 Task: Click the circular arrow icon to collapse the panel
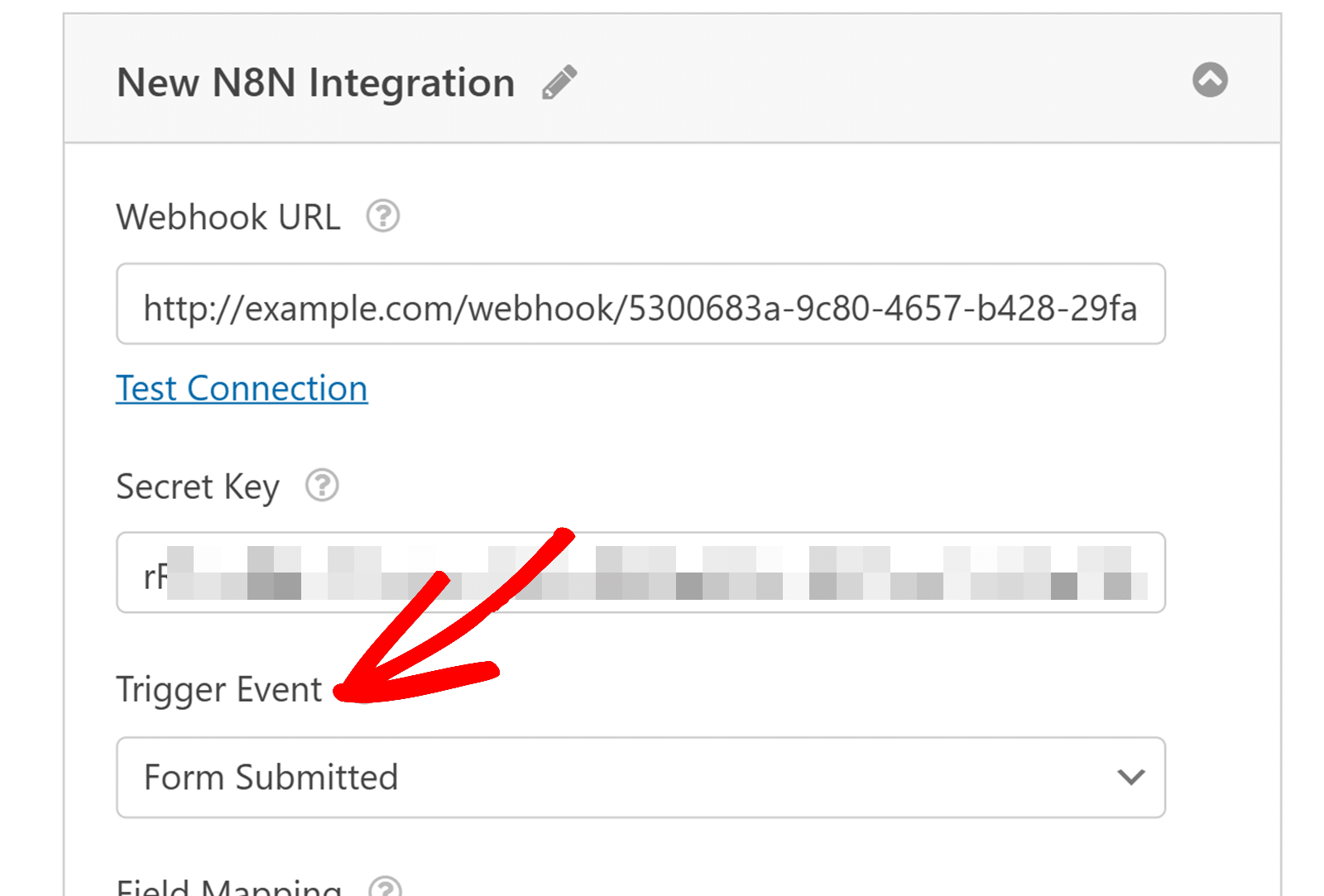pos(1211,80)
